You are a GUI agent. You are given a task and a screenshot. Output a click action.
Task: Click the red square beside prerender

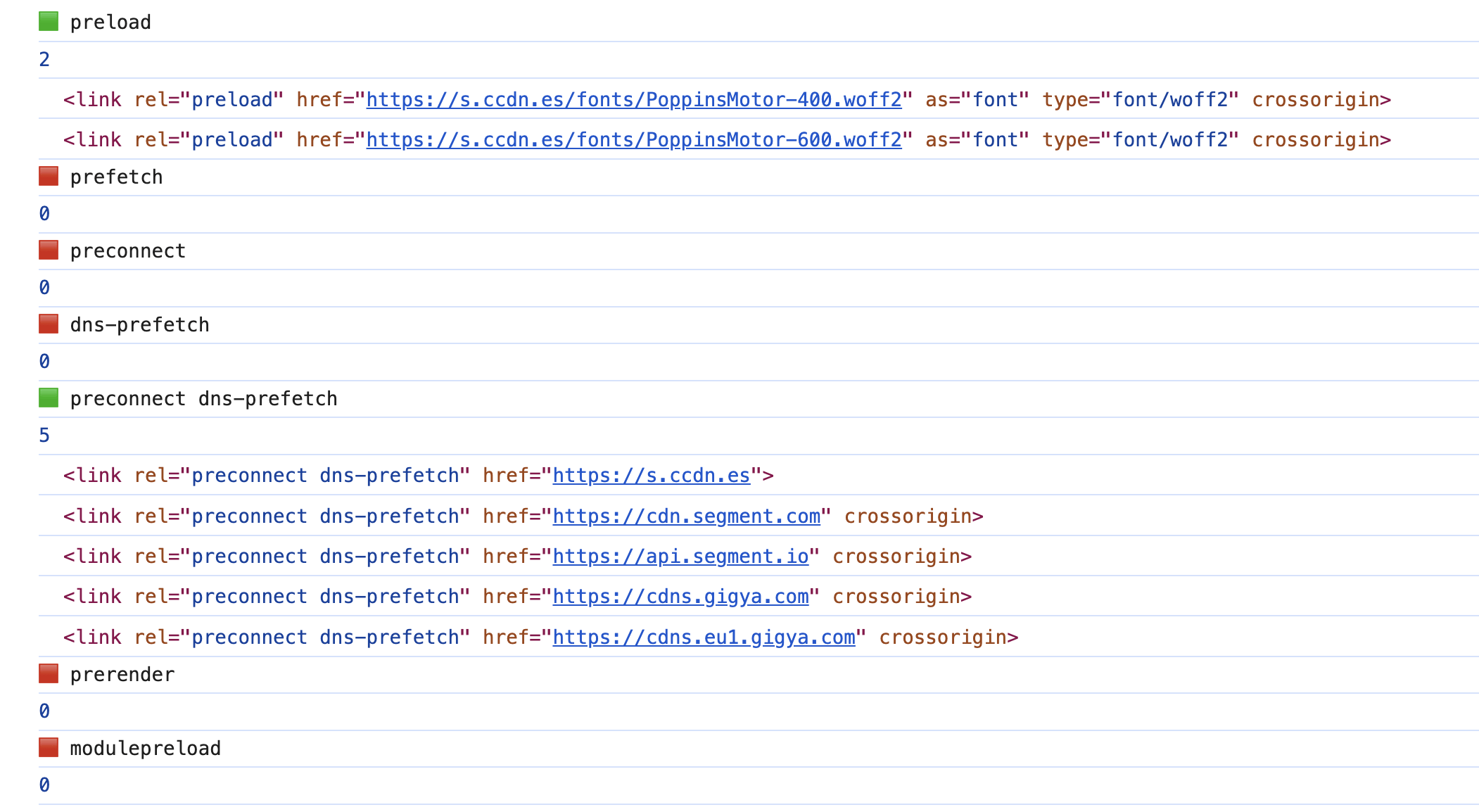(x=49, y=674)
